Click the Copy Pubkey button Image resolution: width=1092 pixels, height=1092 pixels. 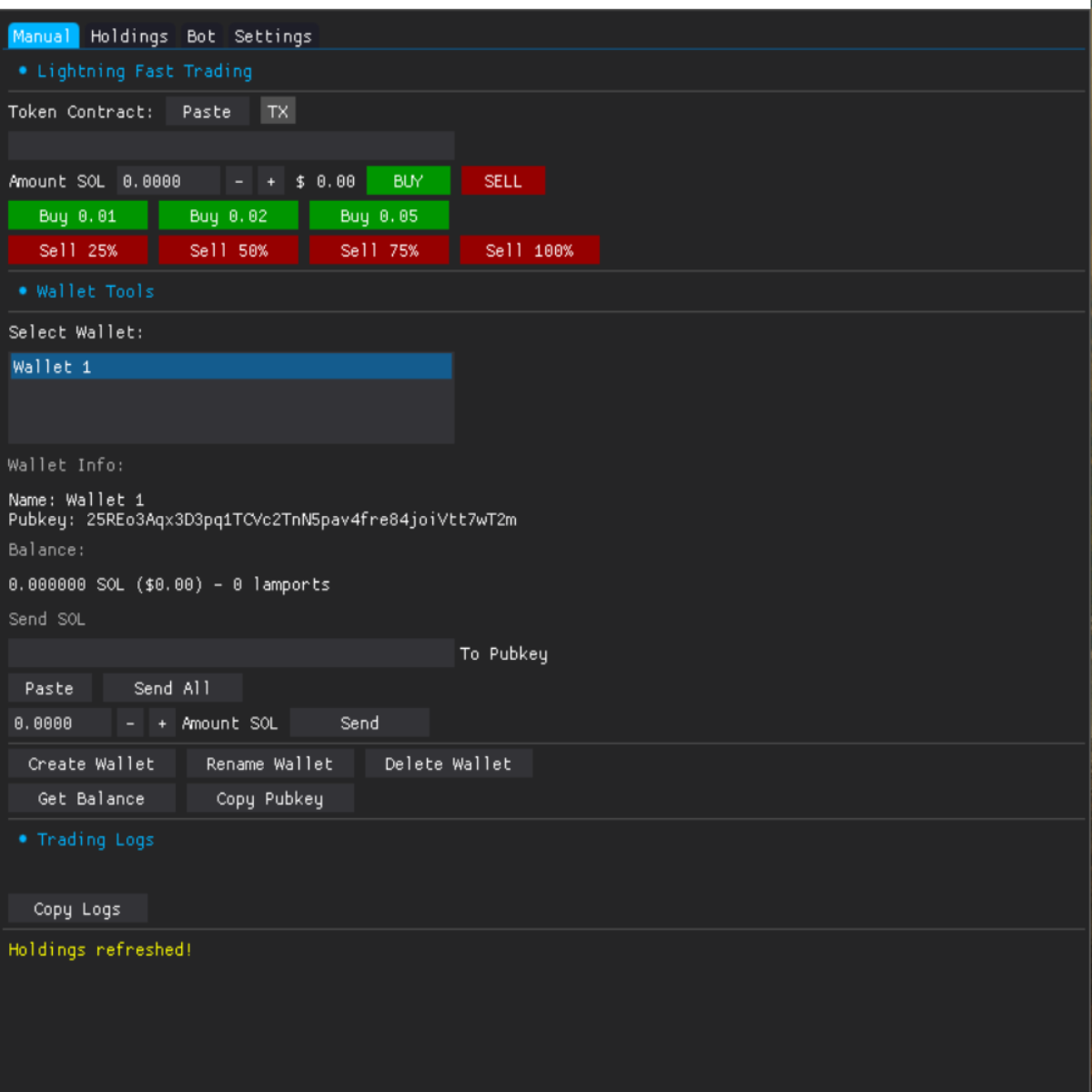coord(269,798)
